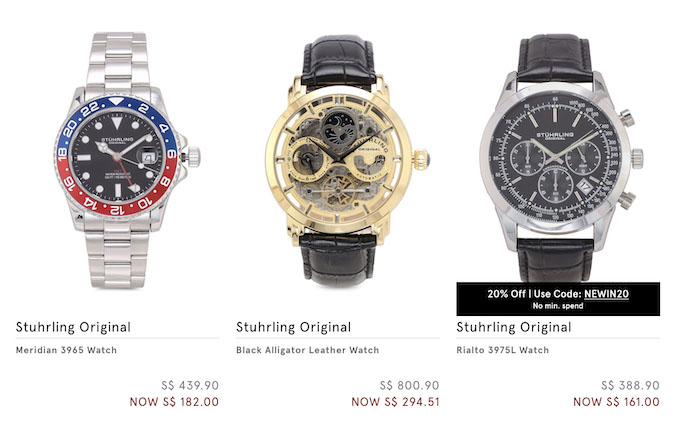This screenshot has width=700, height=431.
Task: Open the gold skeleton watch image
Action: point(347,161)
